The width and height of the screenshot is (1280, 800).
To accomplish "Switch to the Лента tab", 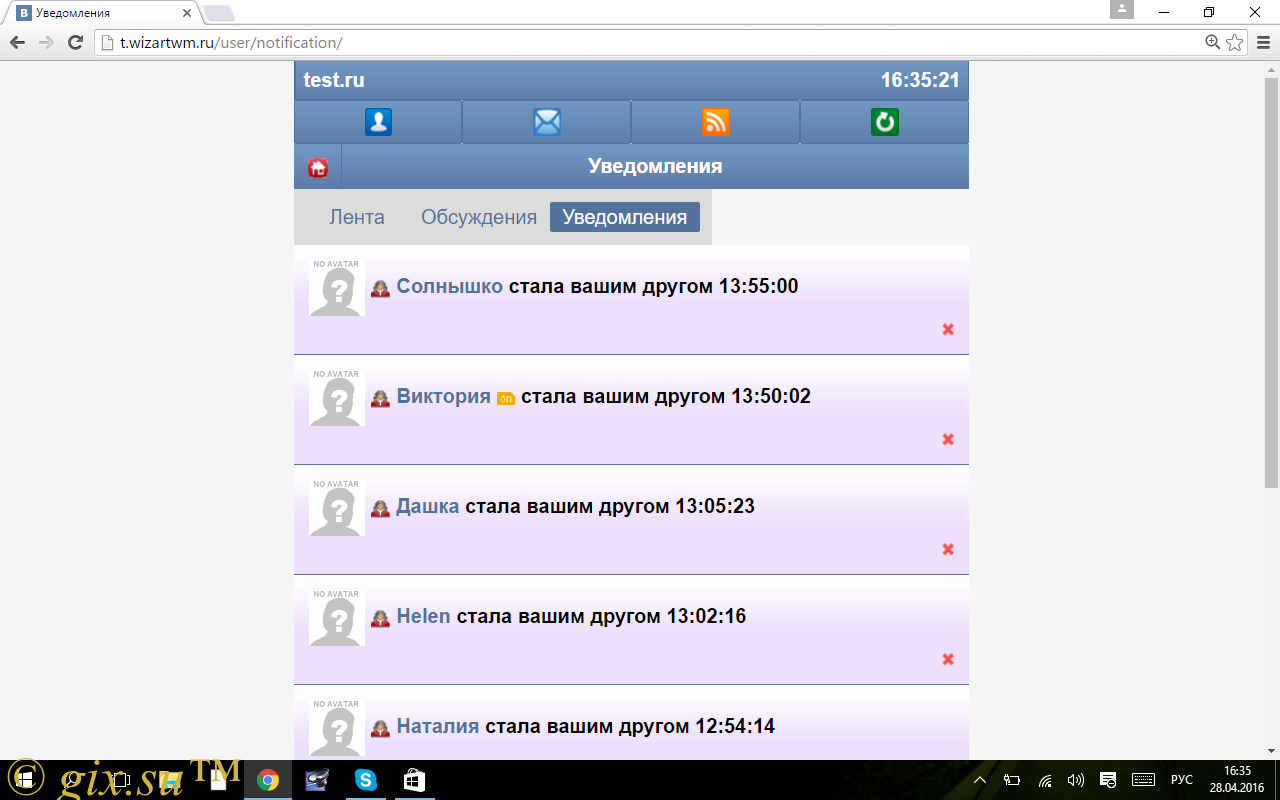I will [357, 217].
